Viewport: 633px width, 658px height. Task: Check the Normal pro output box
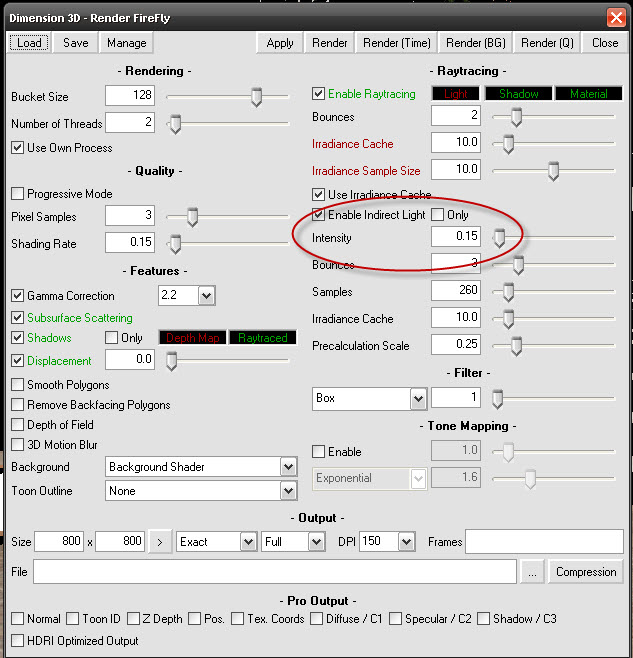click(17, 619)
